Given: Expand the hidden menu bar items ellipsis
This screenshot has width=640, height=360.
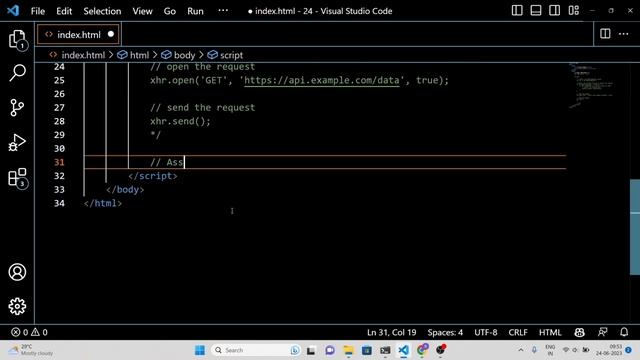Looking at the screenshot, I should tap(223, 11).
